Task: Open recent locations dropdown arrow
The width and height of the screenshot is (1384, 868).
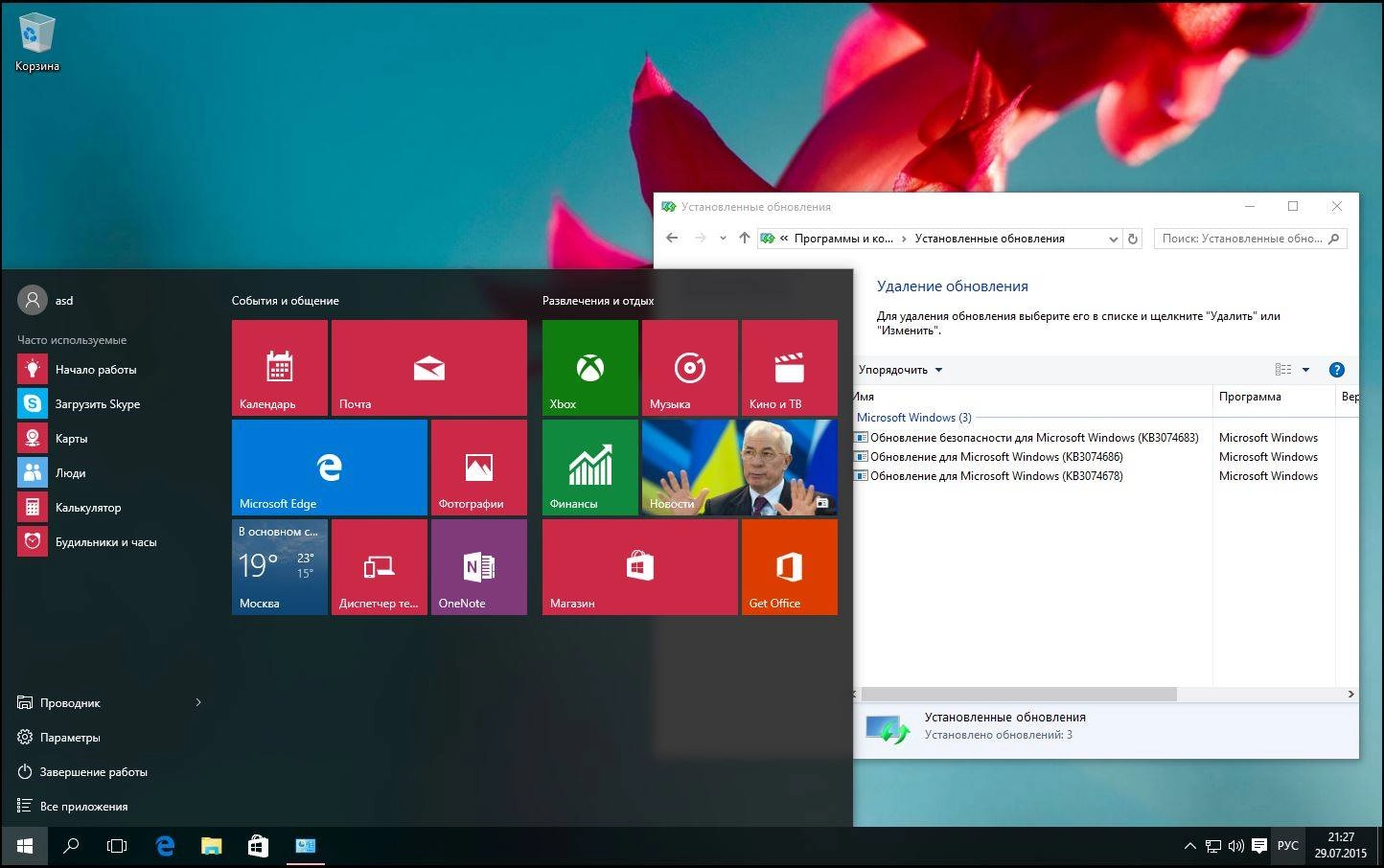Action: coord(723,239)
